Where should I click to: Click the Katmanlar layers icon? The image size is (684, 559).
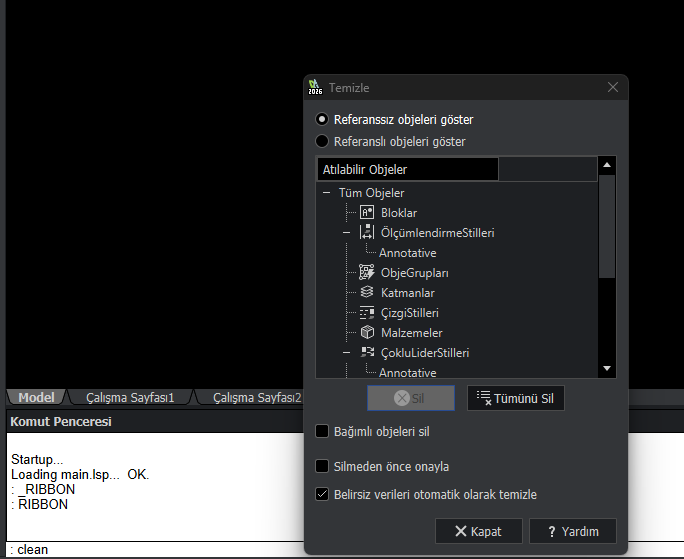[x=367, y=292]
